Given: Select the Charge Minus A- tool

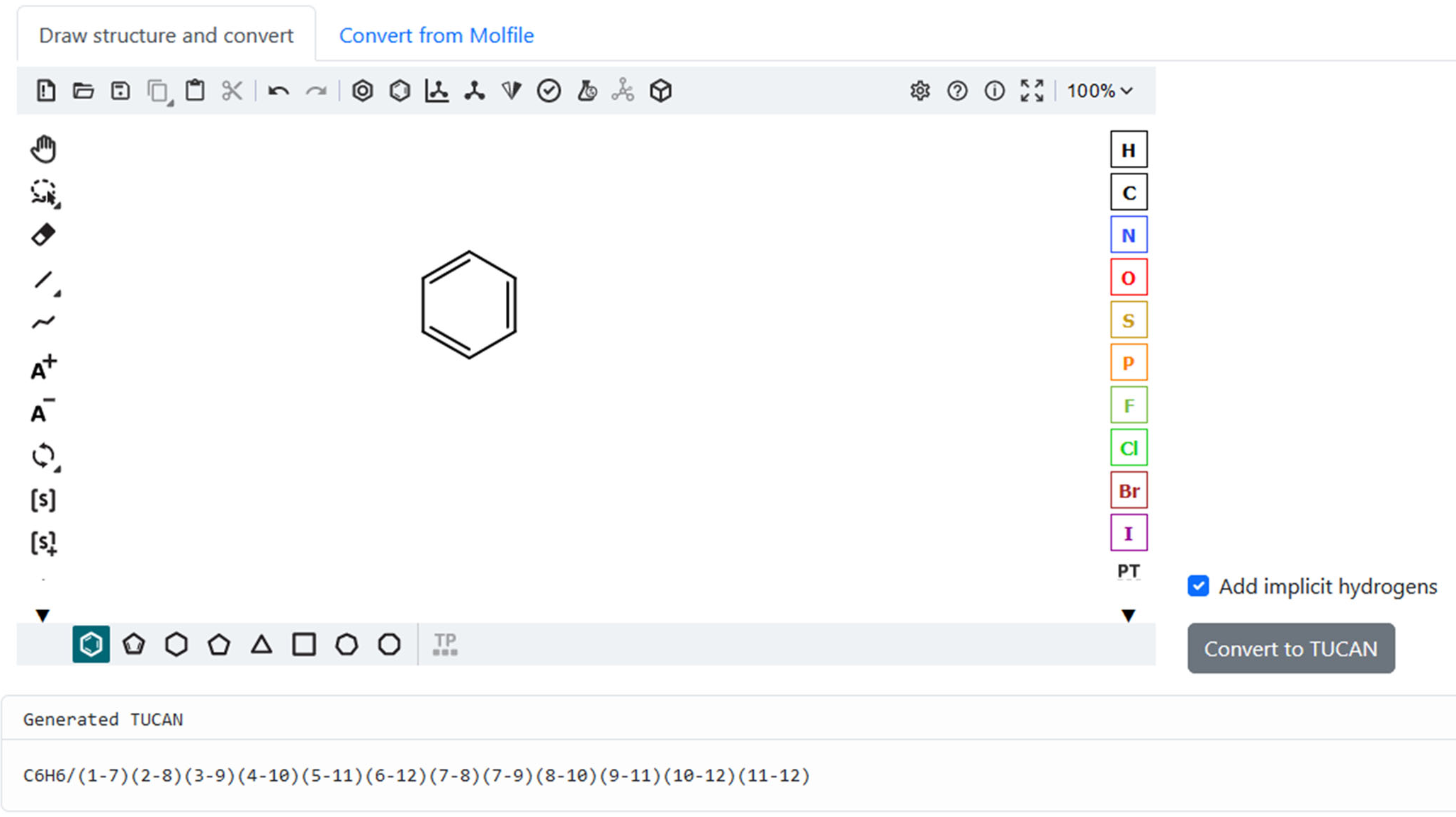Looking at the screenshot, I should coord(43,412).
